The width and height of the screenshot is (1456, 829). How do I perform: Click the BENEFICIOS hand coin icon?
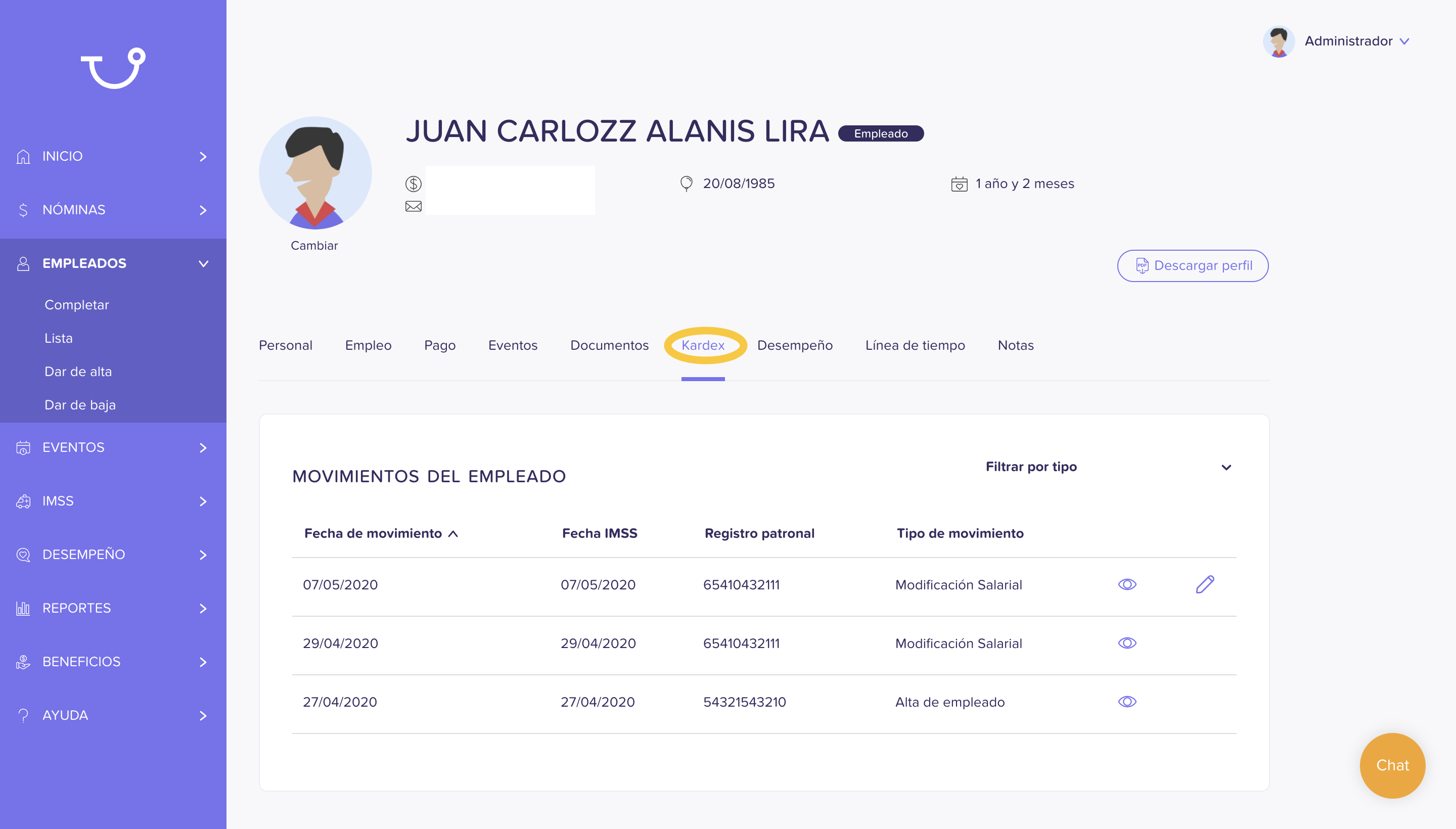tap(23, 662)
